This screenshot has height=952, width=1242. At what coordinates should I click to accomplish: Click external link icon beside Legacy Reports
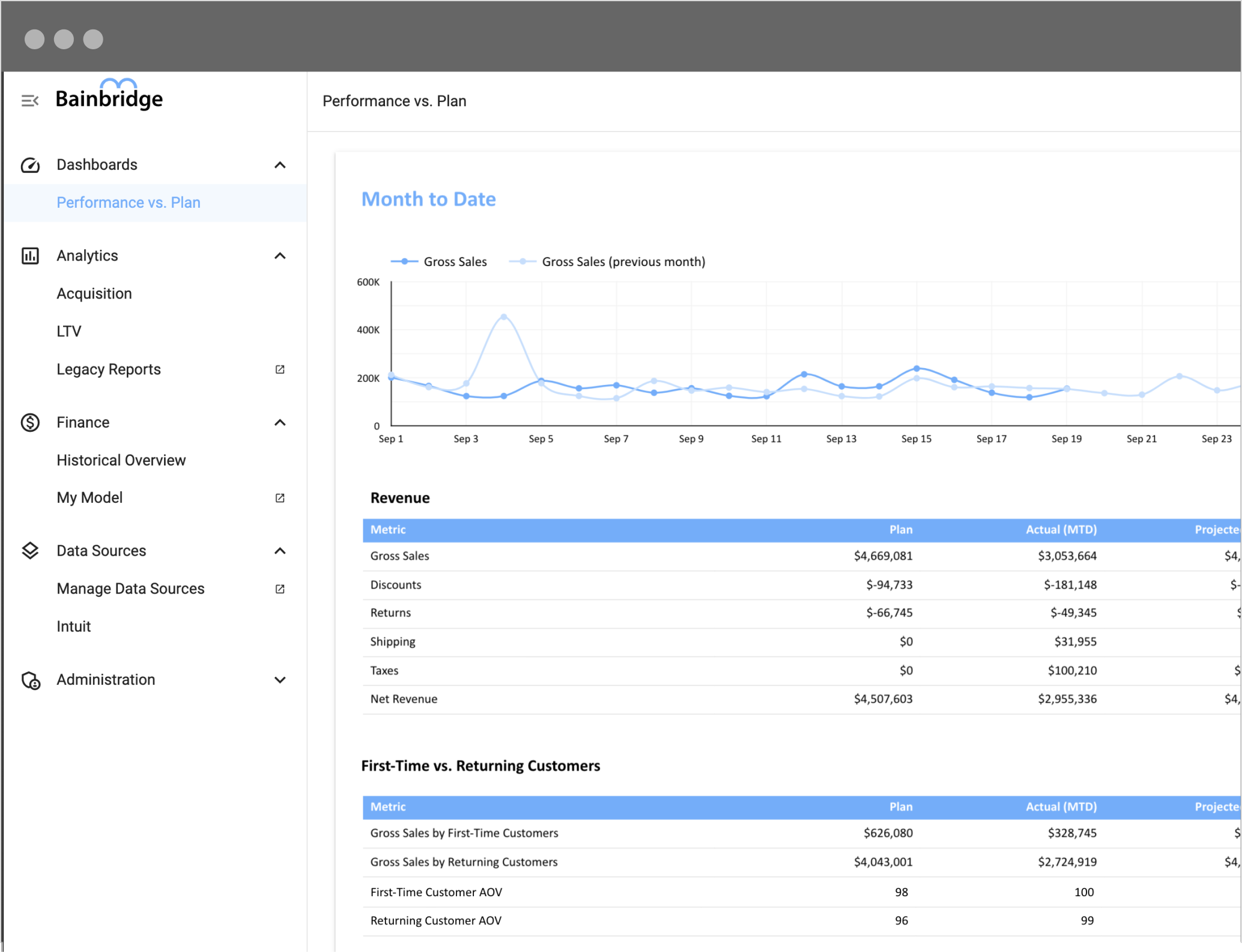point(280,369)
